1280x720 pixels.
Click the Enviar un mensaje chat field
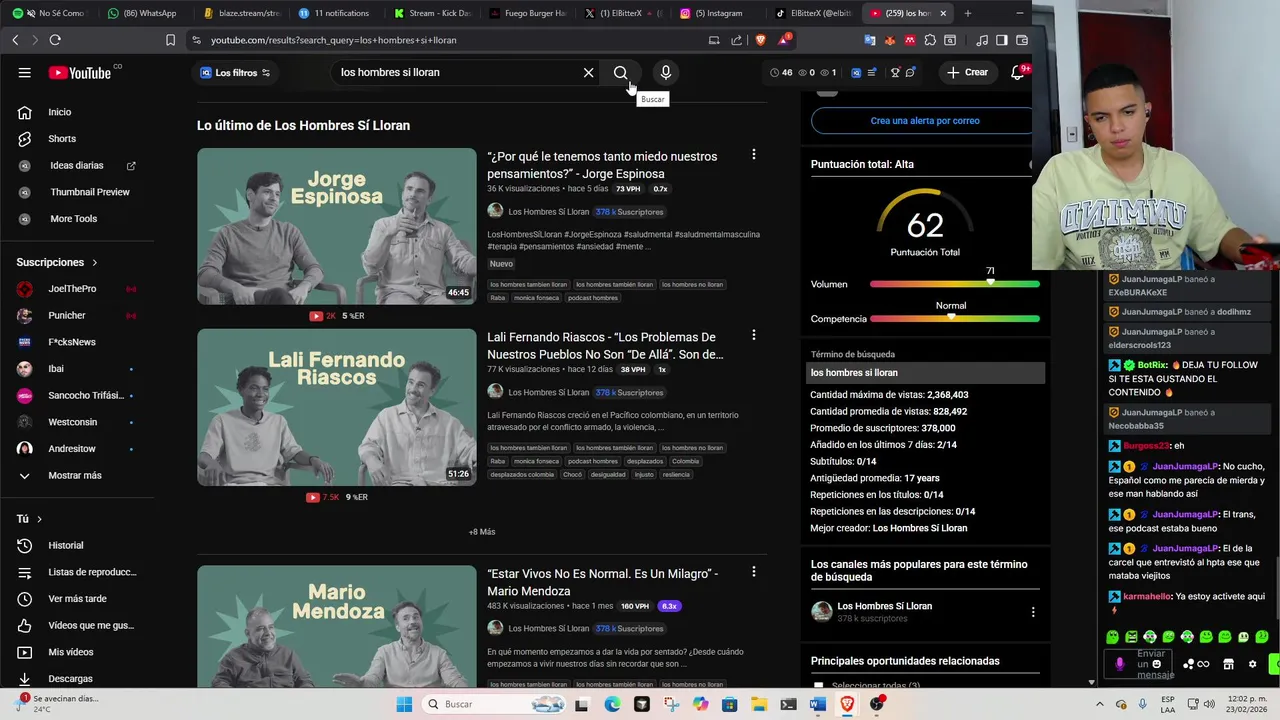[x=1140, y=664]
